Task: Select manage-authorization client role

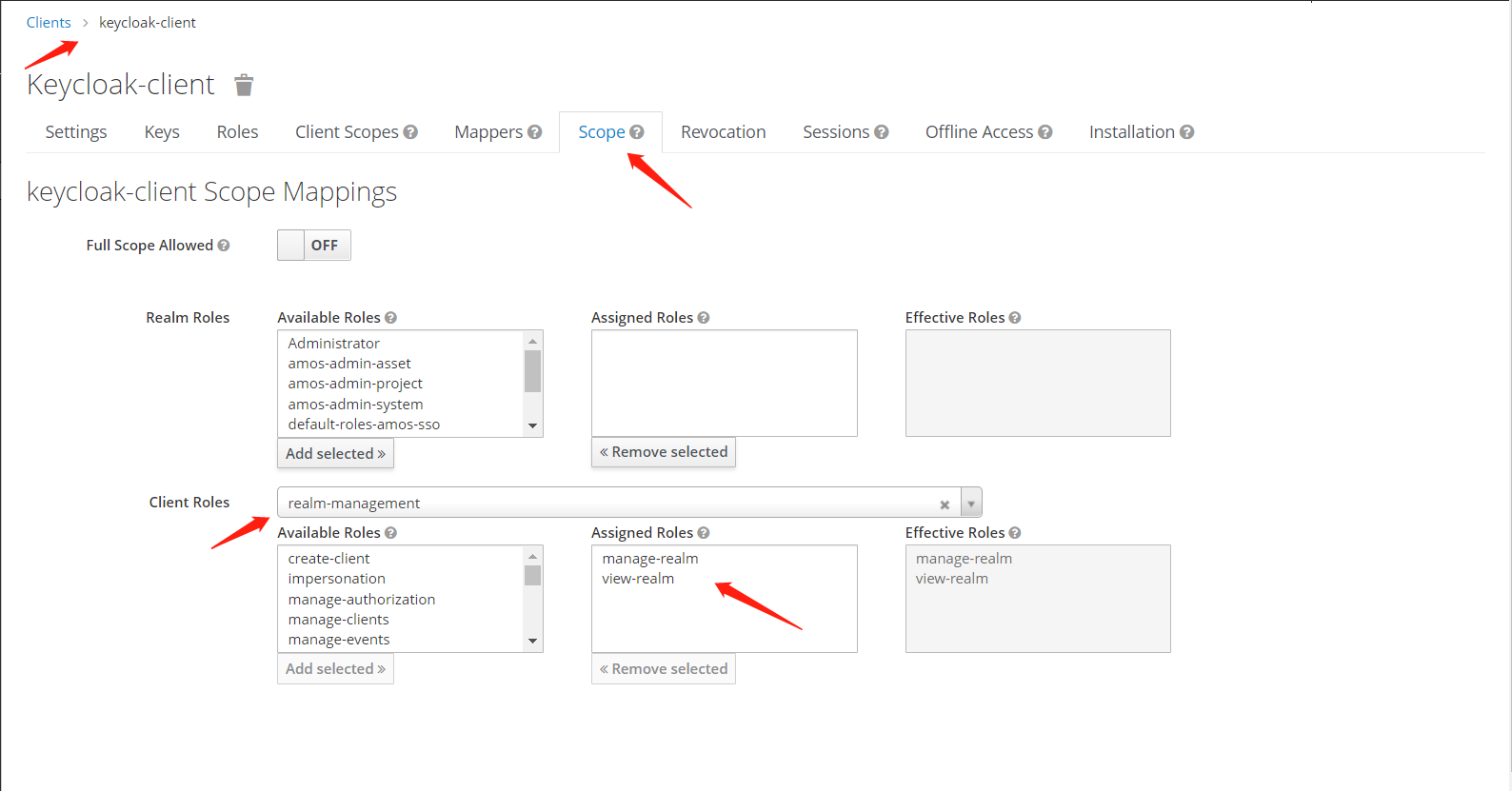Action: coord(362,600)
